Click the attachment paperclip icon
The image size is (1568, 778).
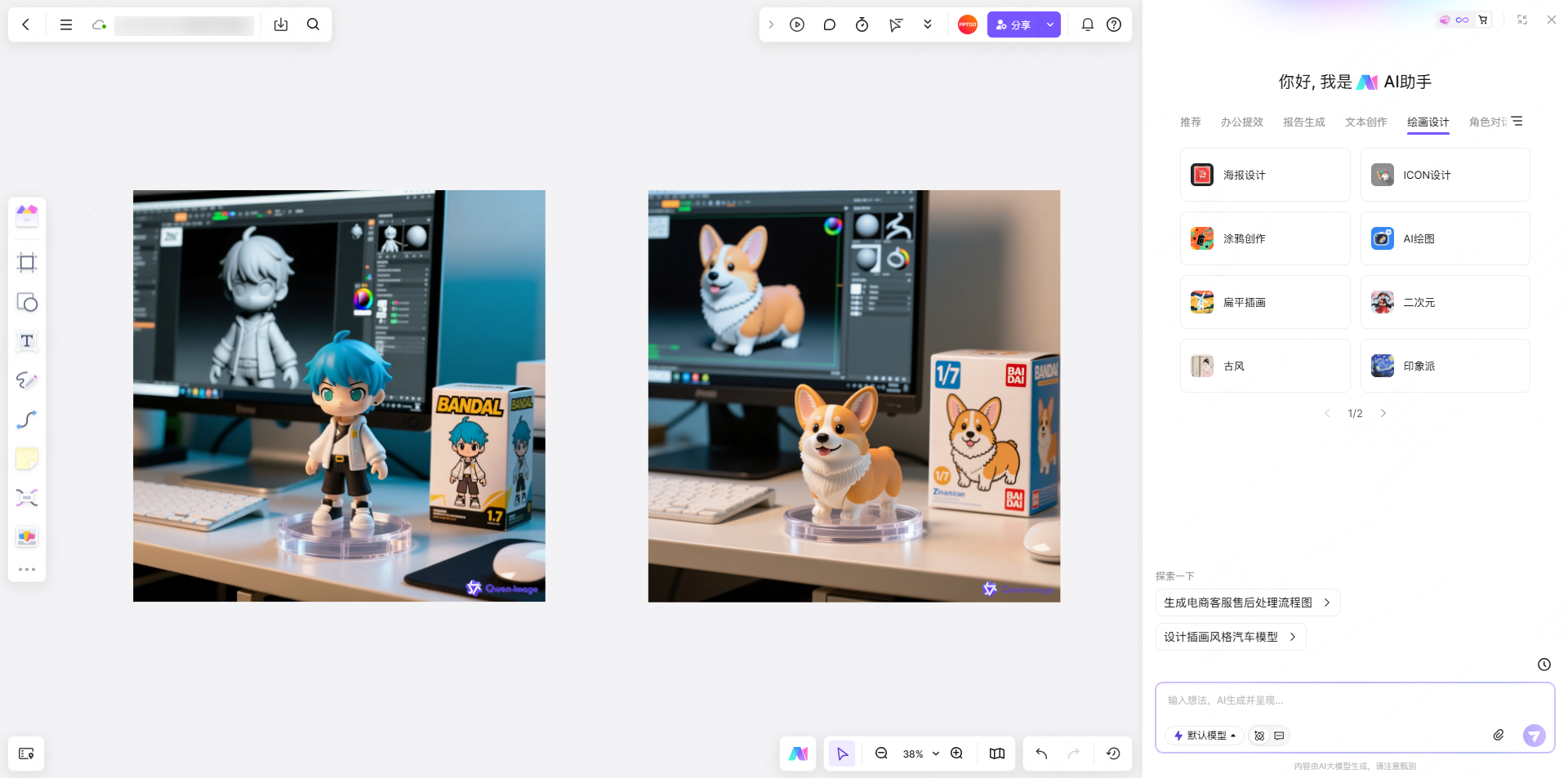pos(1499,736)
